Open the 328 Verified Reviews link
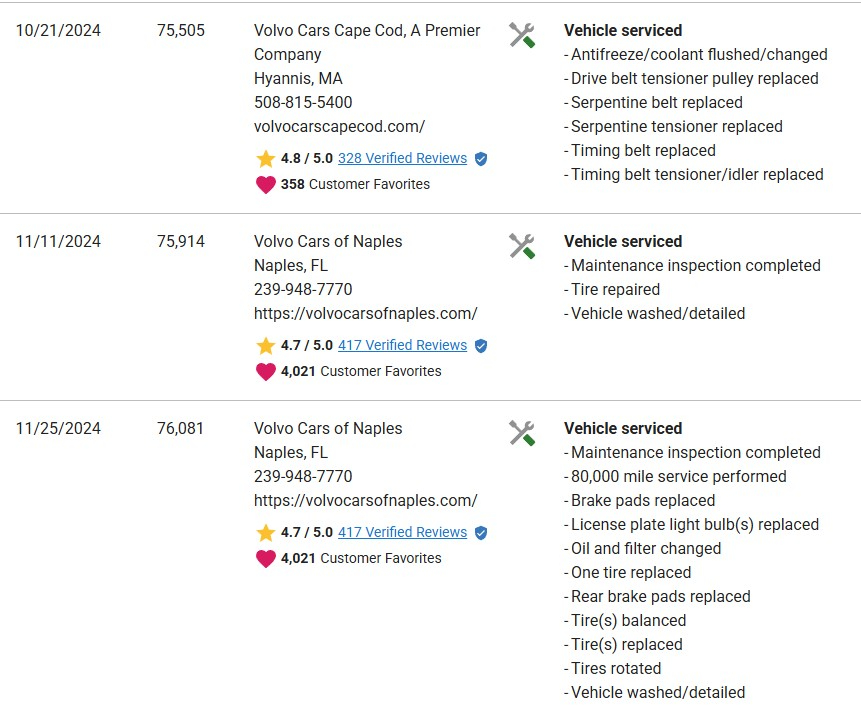Viewport: 861px width, 713px height. click(402, 158)
